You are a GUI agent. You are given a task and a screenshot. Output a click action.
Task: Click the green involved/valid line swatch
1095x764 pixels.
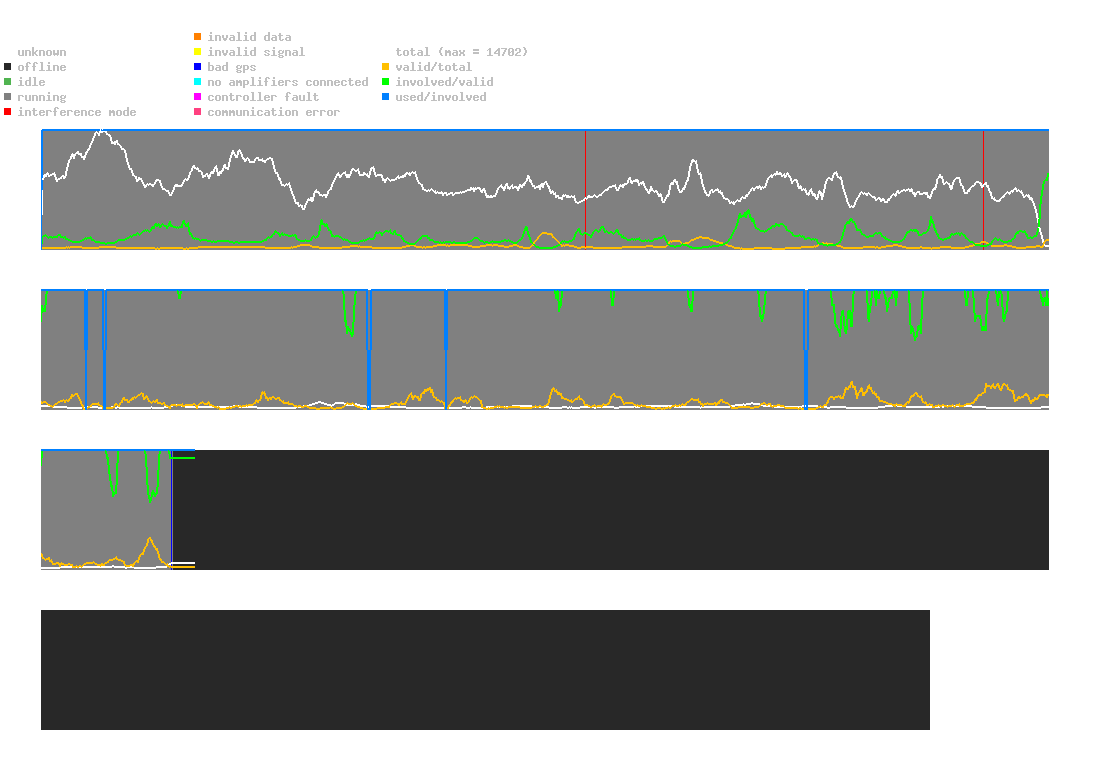pos(386,82)
